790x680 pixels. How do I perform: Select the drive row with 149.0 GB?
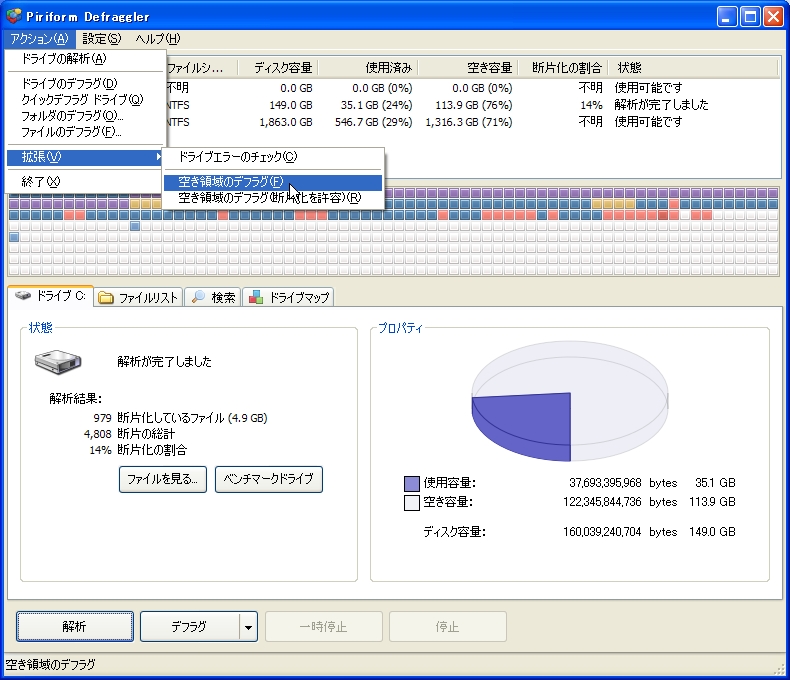472,105
